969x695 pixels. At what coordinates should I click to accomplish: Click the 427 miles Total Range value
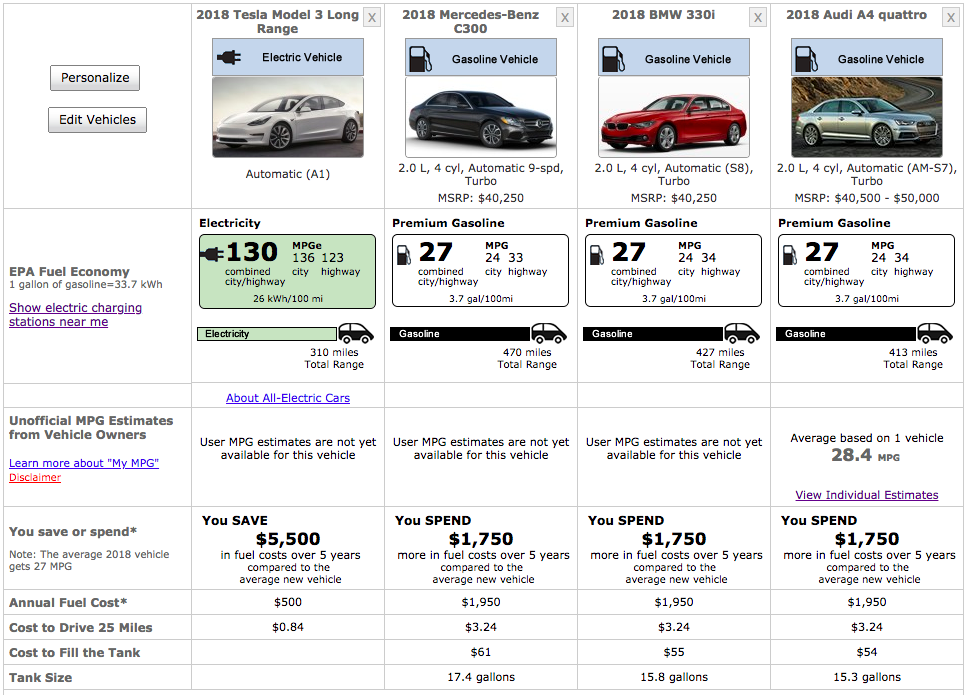point(720,358)
